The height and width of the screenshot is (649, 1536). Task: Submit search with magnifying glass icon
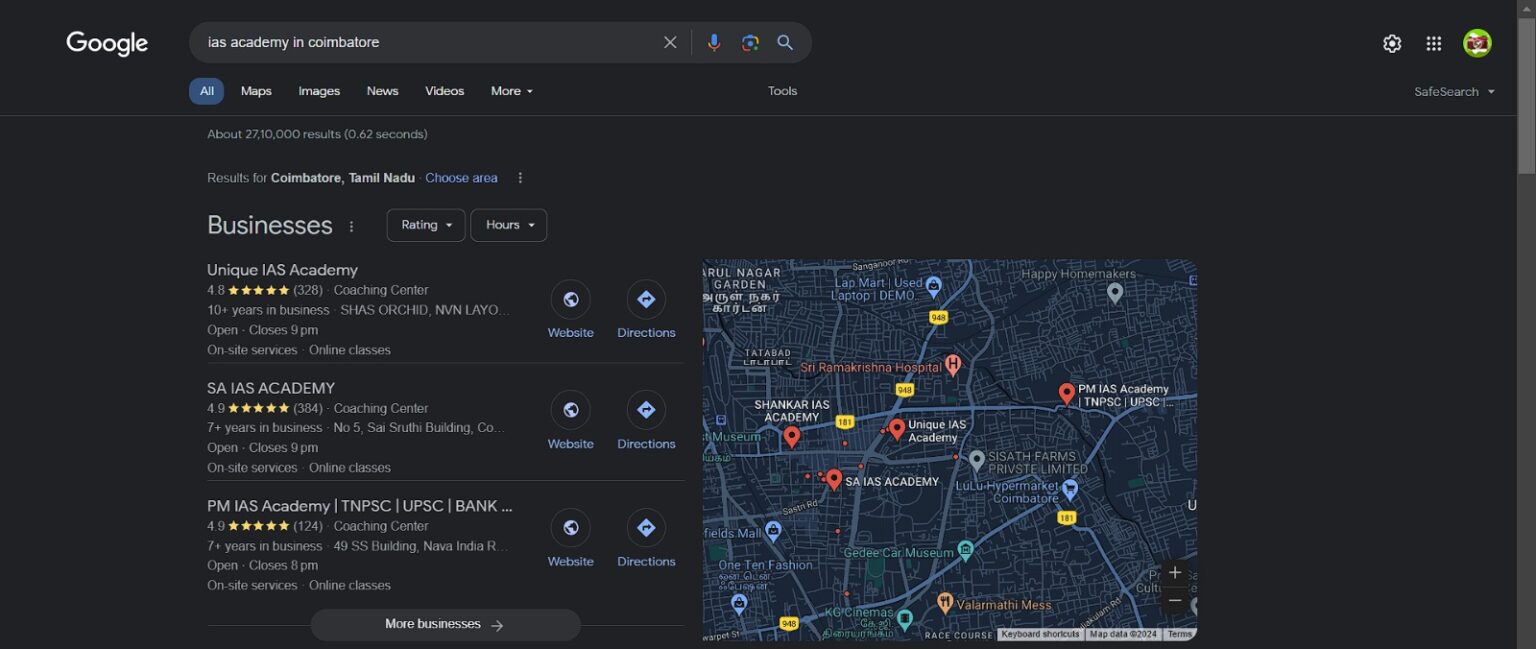(785, 42)
